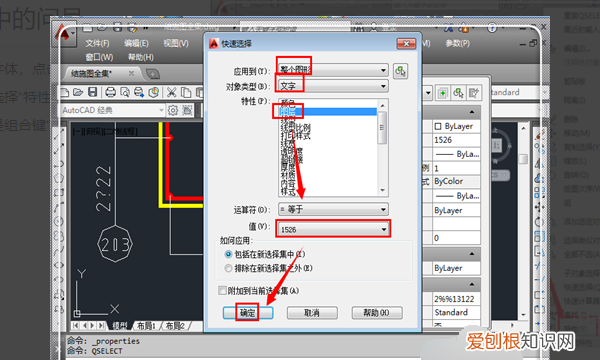Viewport: 600px width, 360px height.
Task: Click the Copy icon in the standard toolbar
Action: coord(186,92)
